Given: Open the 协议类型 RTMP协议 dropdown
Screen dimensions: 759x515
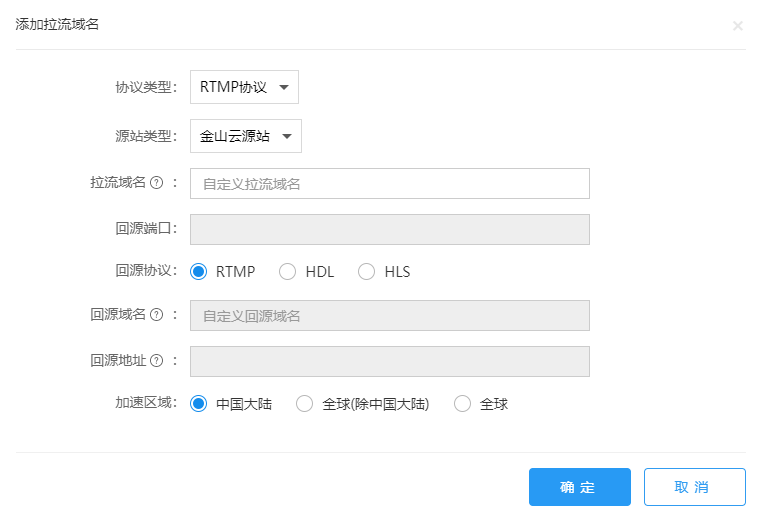Looking at the screenshot, I should click(x=244, y=87).
